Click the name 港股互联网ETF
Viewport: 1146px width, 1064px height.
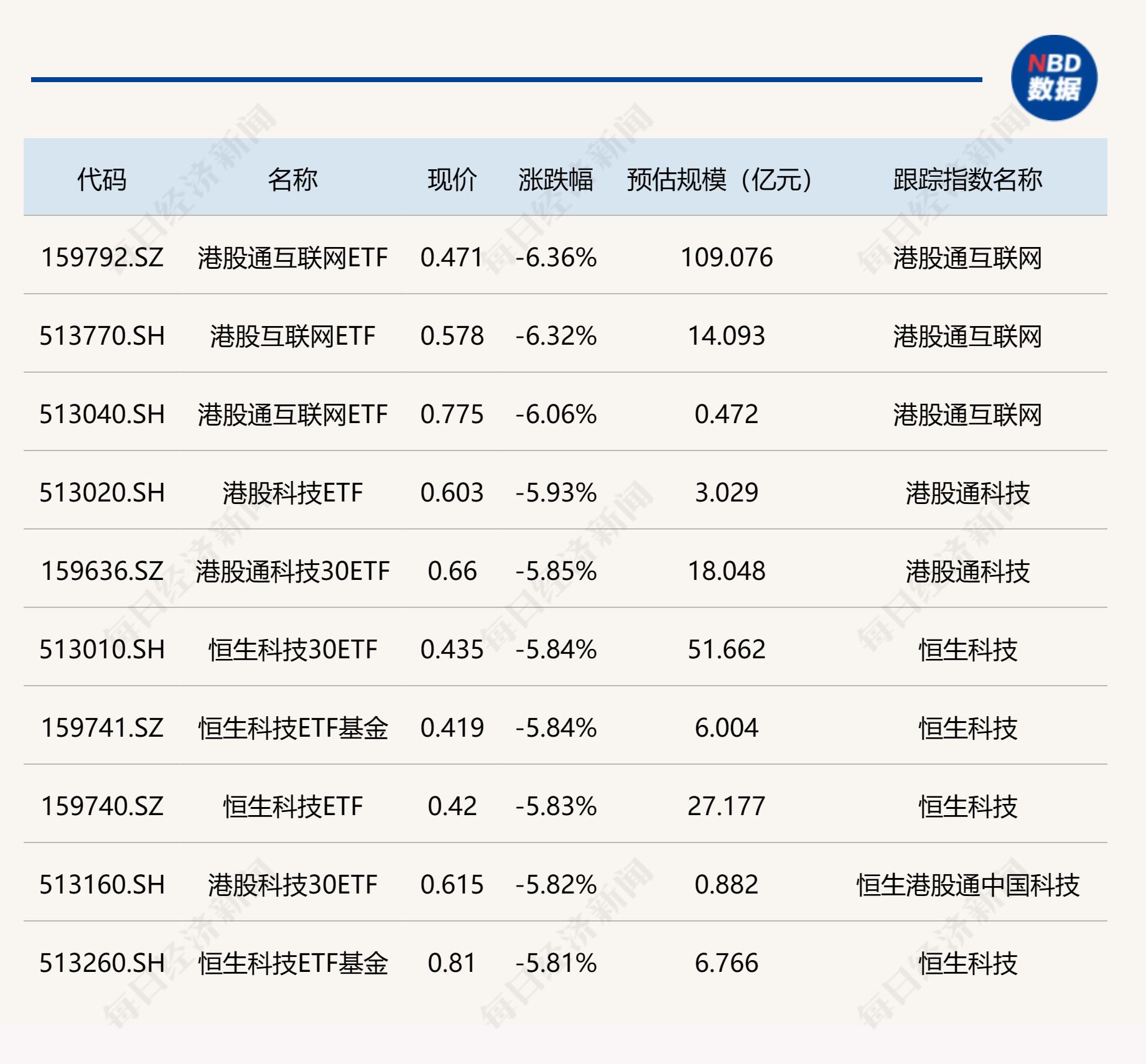(x=292, y=336)
